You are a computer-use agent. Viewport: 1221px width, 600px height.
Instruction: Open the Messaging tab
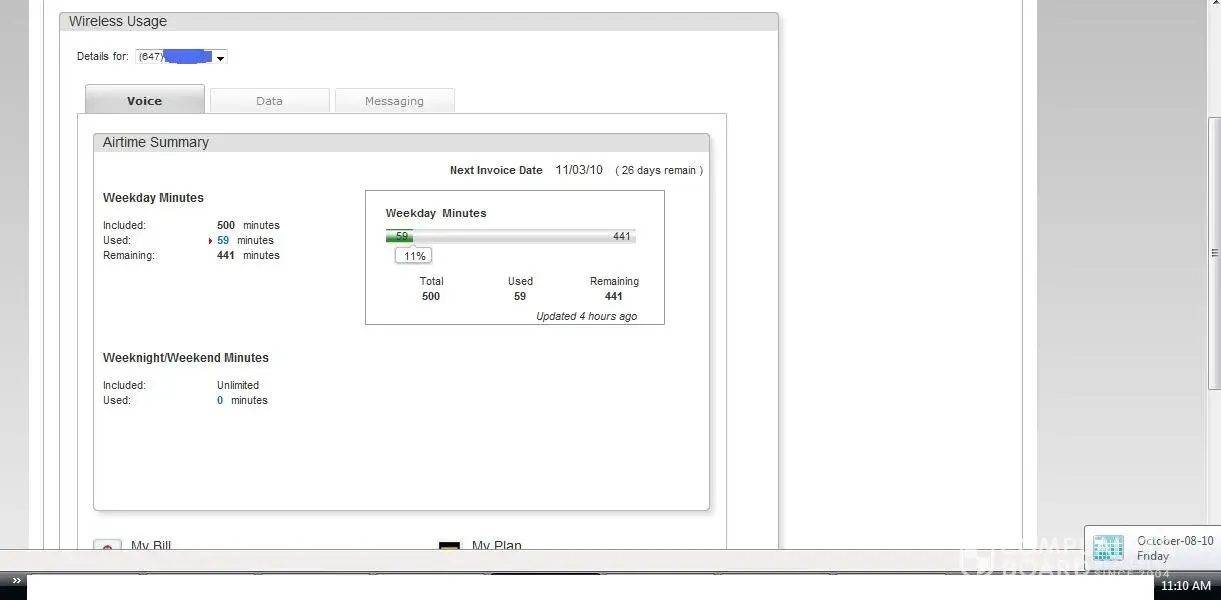(394, 100)
